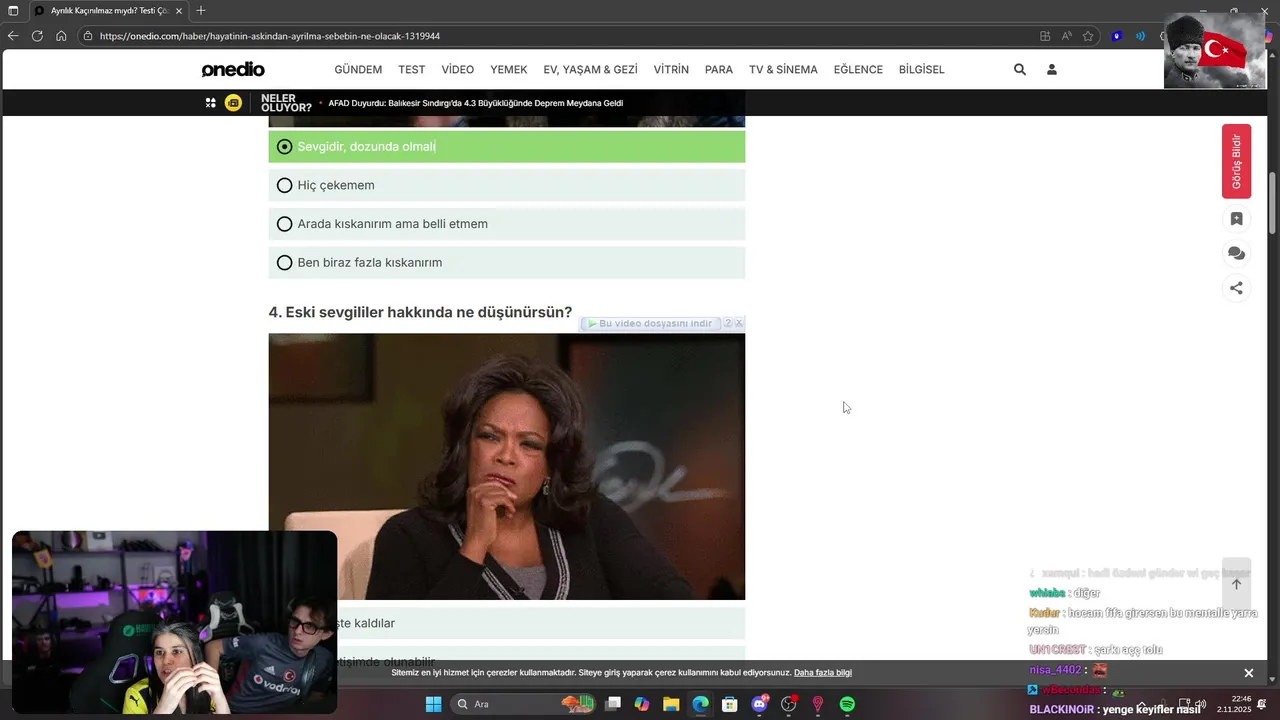
Task: Close the video download overlay with X
Action: [x=739, y=324]
